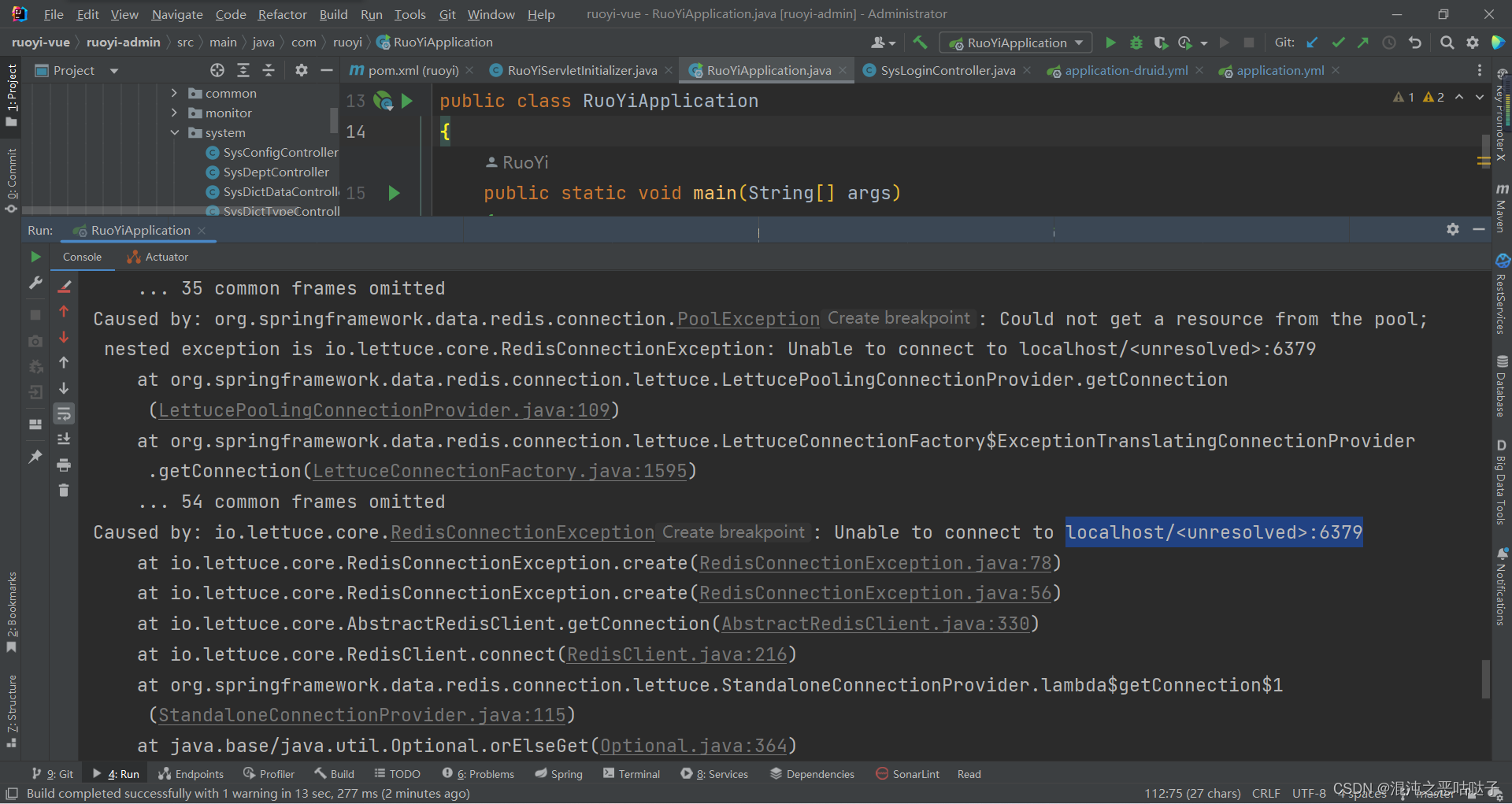Viewport: 1512px width, 804px height.
Task: Print console output with printer icon
Action: click(65, 465)
